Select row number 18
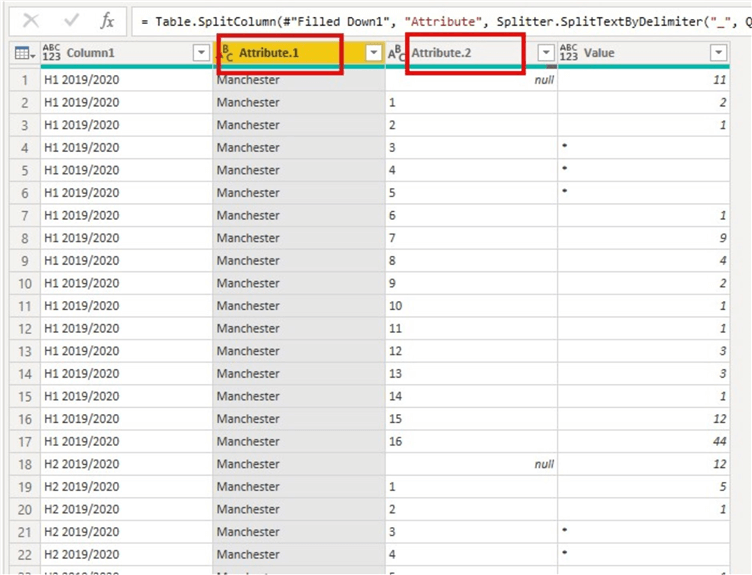This screenshot has width=752, height=575. [x=24, y=464]
